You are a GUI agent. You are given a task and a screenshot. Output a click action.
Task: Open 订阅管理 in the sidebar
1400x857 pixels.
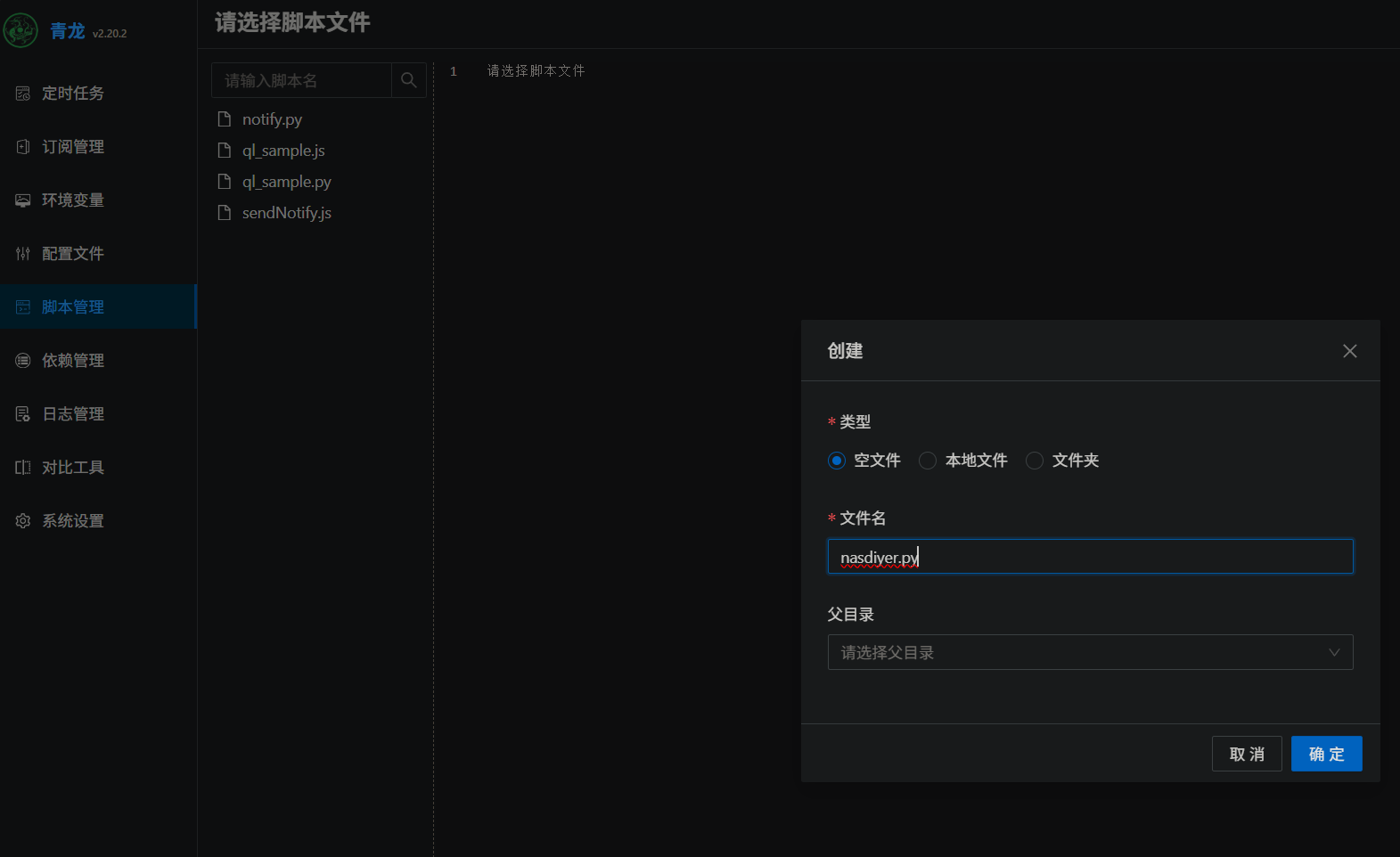coord(73,147)
